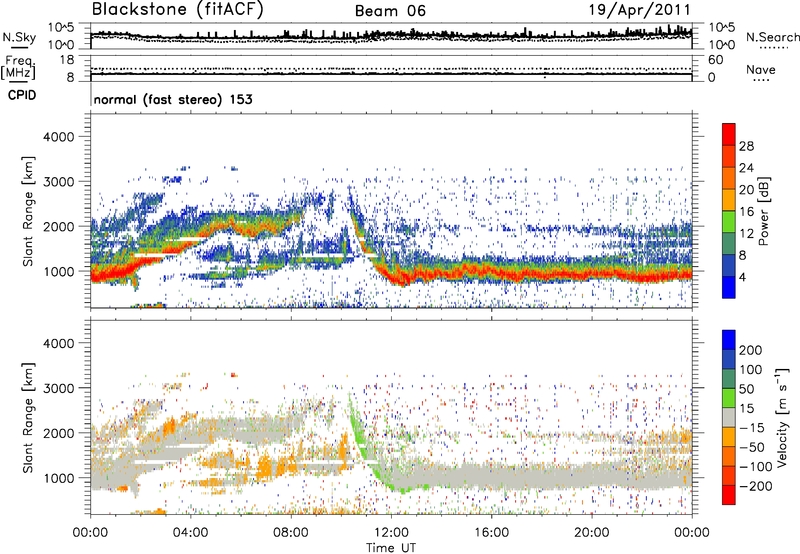Click the 'Time UT' axis label

tap(391, 548)
